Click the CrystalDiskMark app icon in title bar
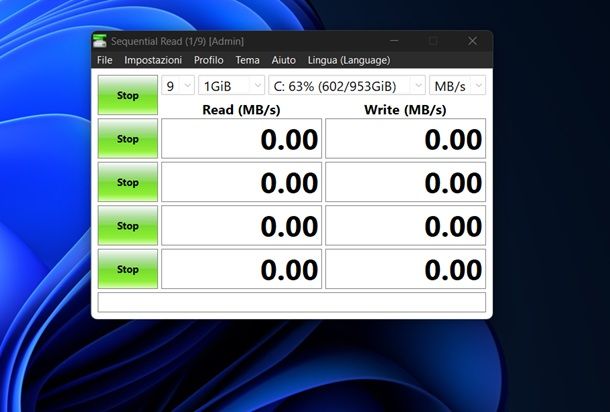The height and width of the screenshot is (412, 610). (100, 41)
